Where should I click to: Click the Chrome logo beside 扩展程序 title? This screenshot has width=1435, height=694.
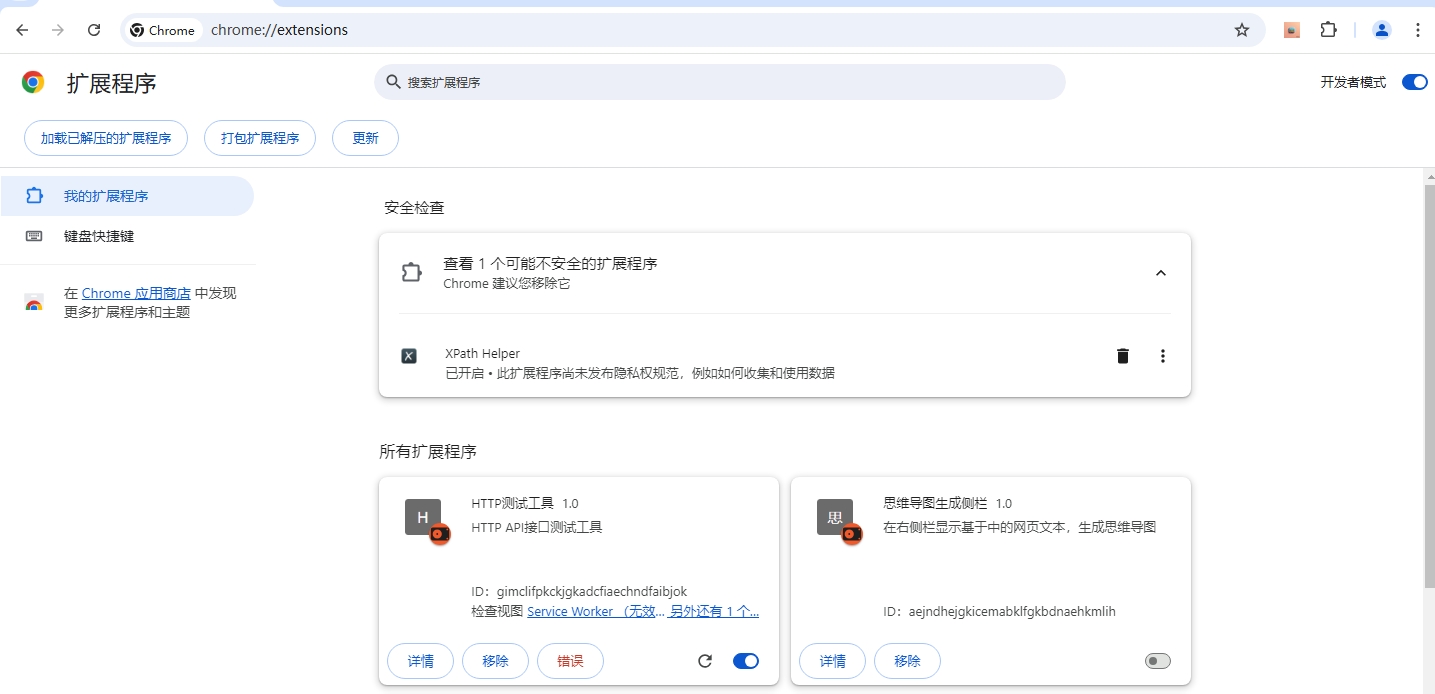pos(33,82)
